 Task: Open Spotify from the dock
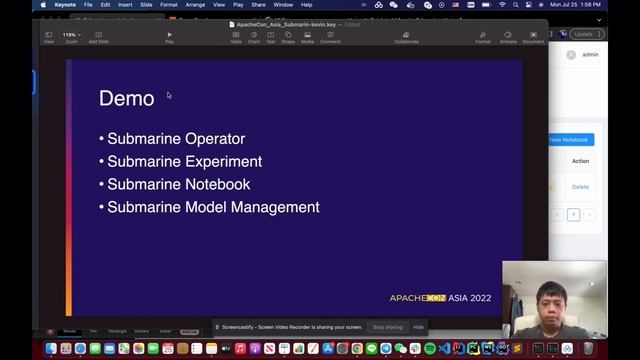(430, 349)
